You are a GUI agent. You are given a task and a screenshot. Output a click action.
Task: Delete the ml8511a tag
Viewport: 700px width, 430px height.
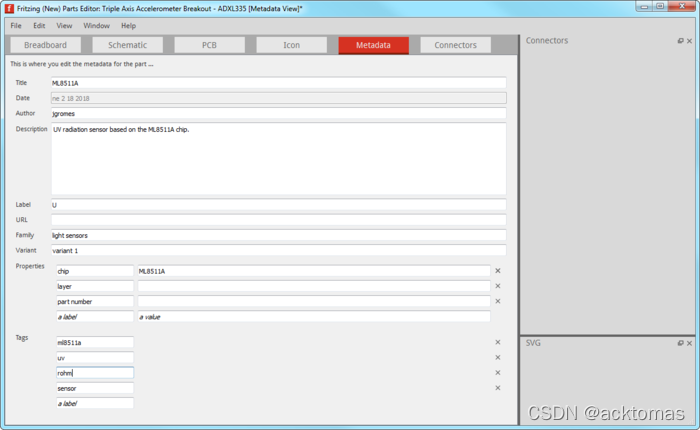click(498, 342)
